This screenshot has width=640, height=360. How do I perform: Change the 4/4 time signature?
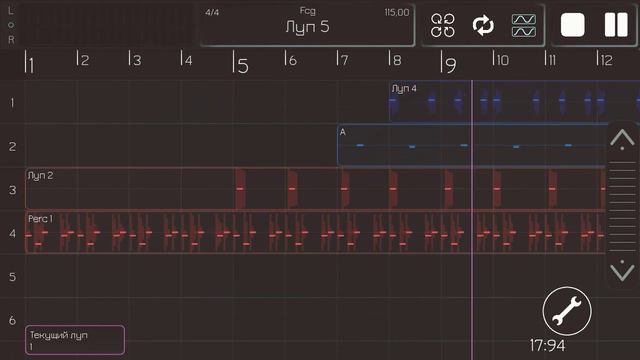click(x=212, y=12)
